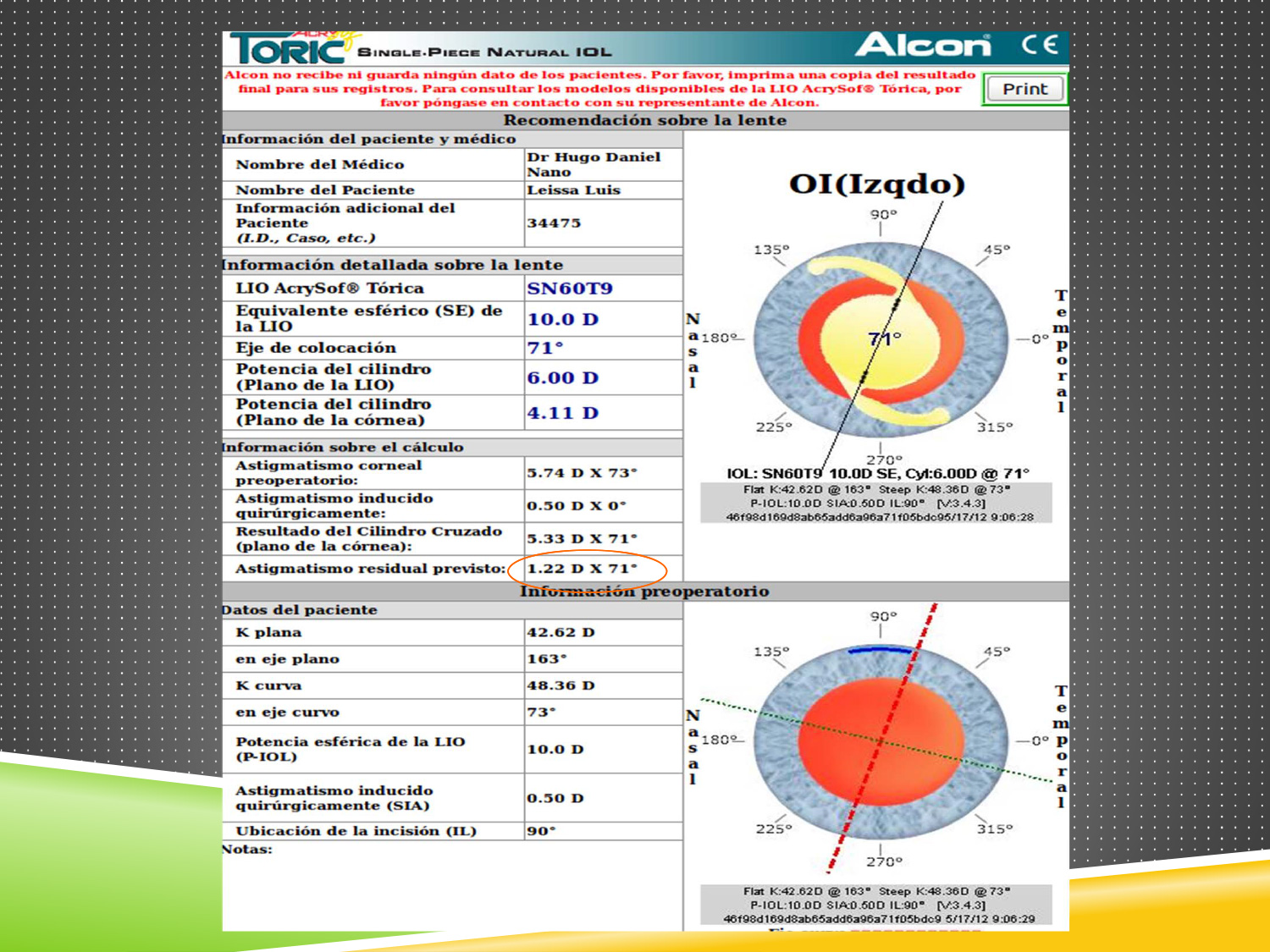1270x952 pixels.
Task: Click the '6.00 D' cylinder power value
Action: 562,378
